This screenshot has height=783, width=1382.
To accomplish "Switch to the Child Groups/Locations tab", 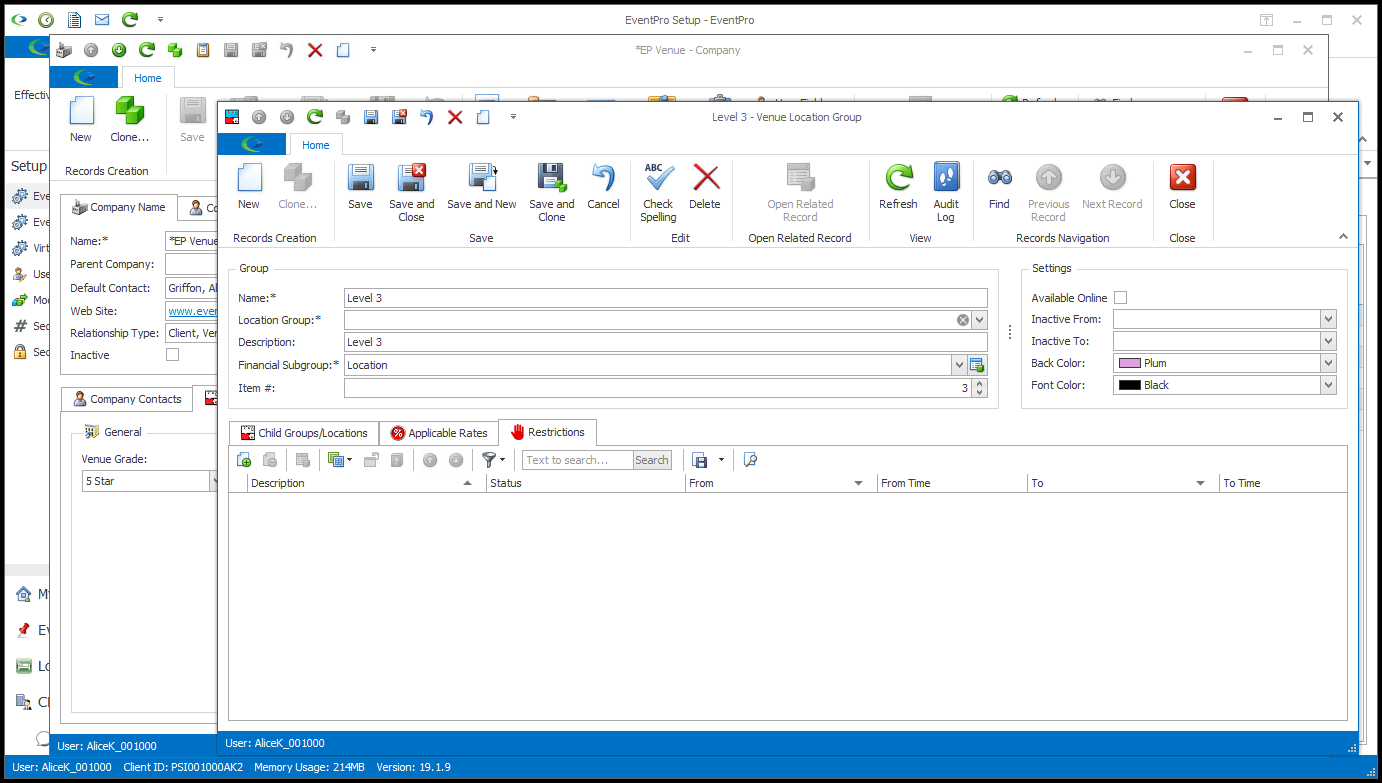I will tap(304, 433).
